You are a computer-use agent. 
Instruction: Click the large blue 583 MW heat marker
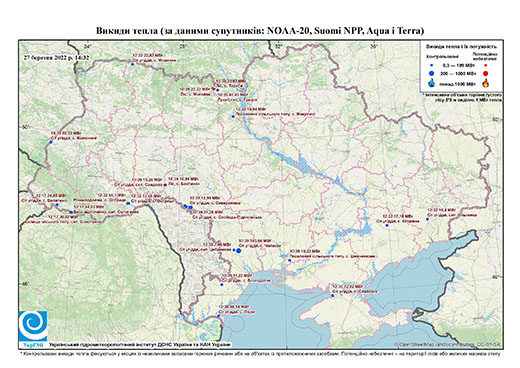pyautogui.click(x=239, y=251)
